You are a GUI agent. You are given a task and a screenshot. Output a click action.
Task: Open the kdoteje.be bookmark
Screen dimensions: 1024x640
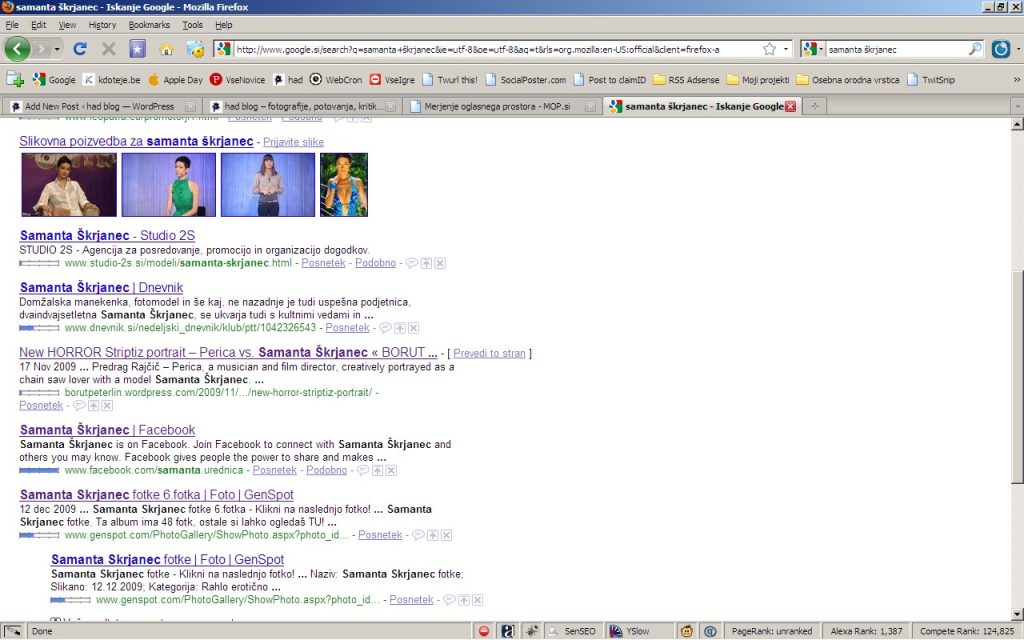point(112,80)
